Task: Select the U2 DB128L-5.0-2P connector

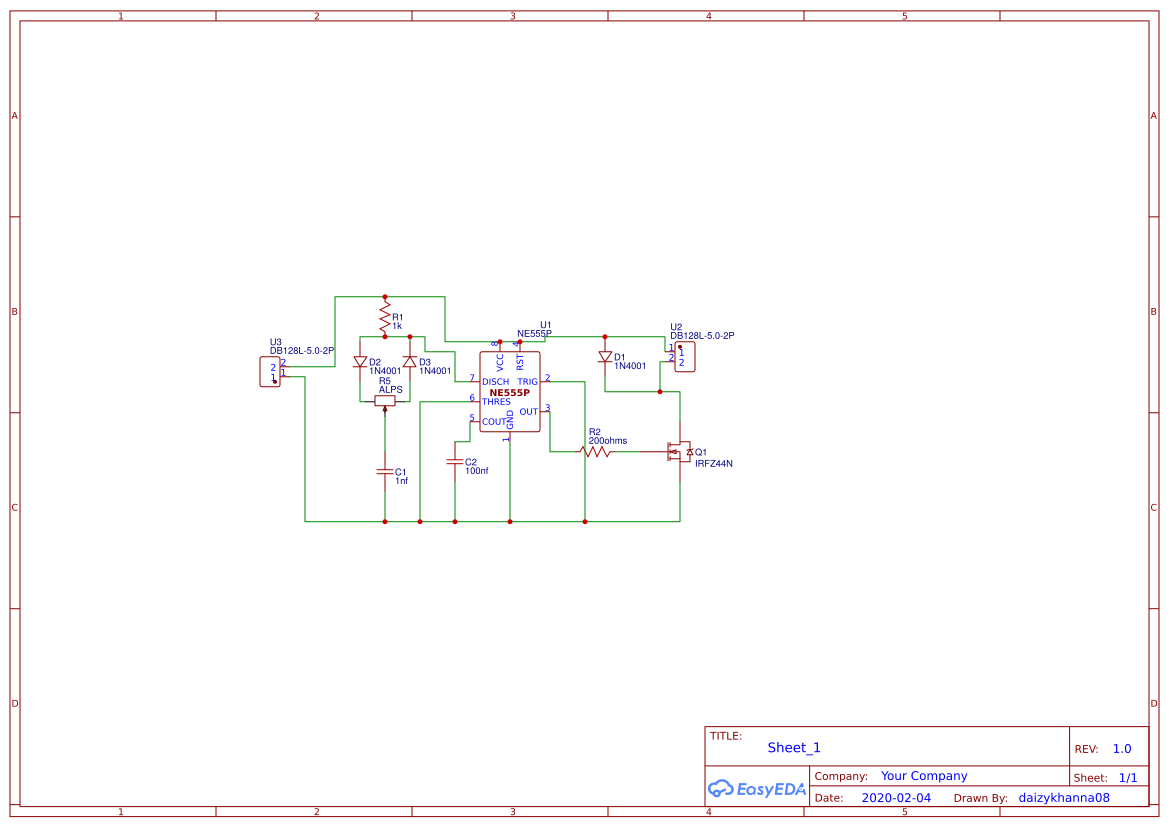Action: pos(687,355)
